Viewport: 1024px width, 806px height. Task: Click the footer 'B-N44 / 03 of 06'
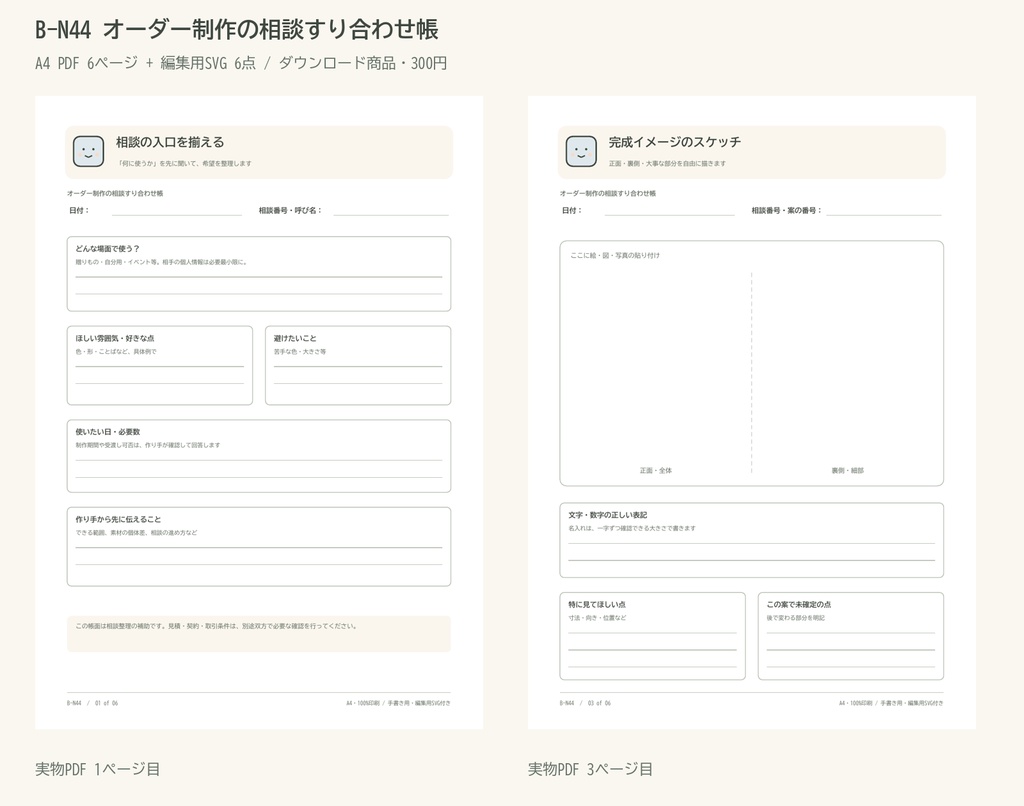585,703
